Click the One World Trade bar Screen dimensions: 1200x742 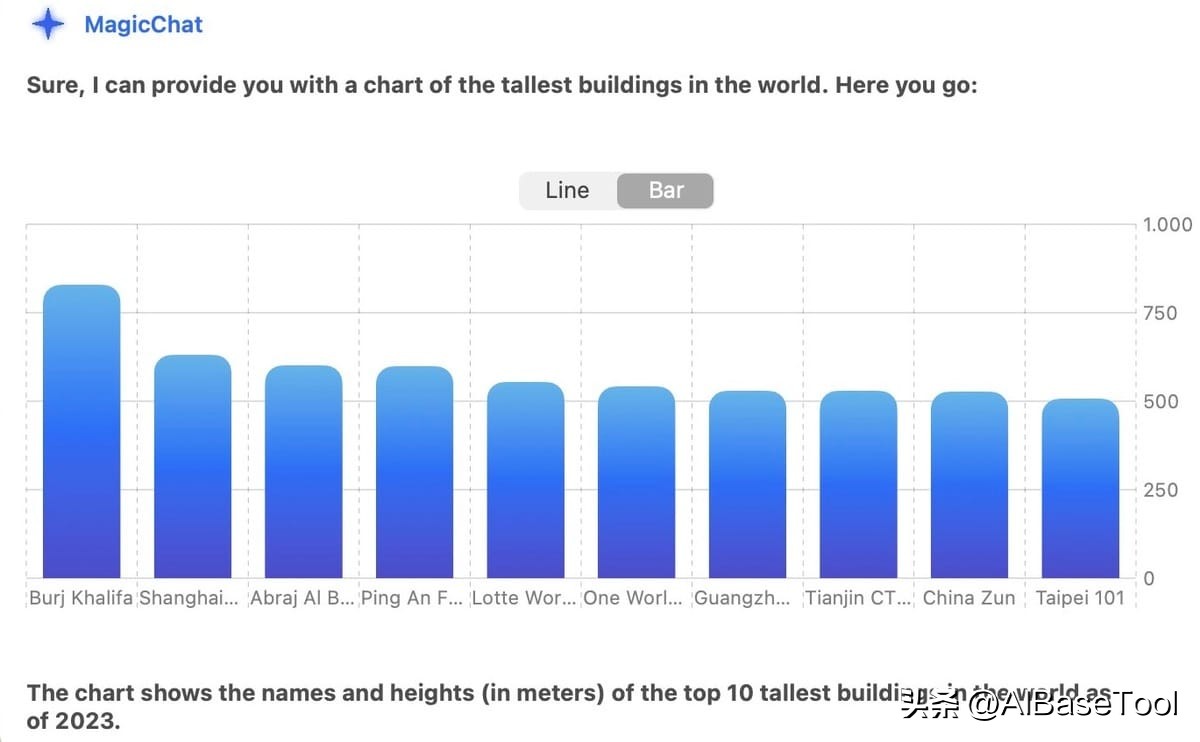coord(636,482)
